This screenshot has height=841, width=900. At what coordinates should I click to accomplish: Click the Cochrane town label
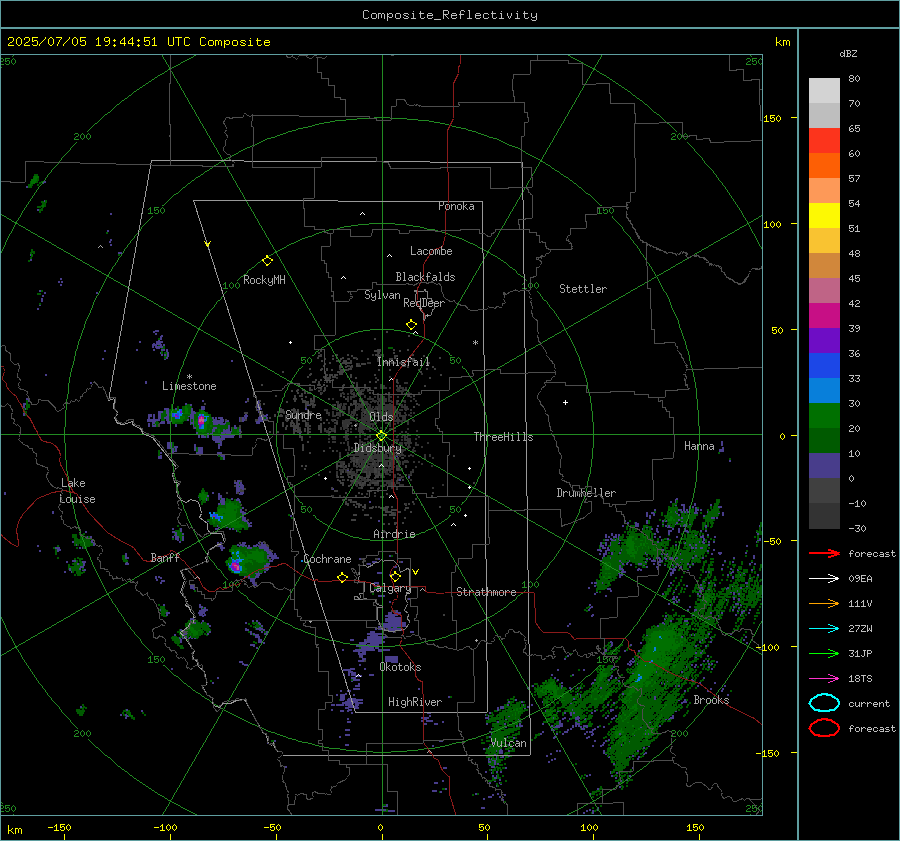coord(327,559)
